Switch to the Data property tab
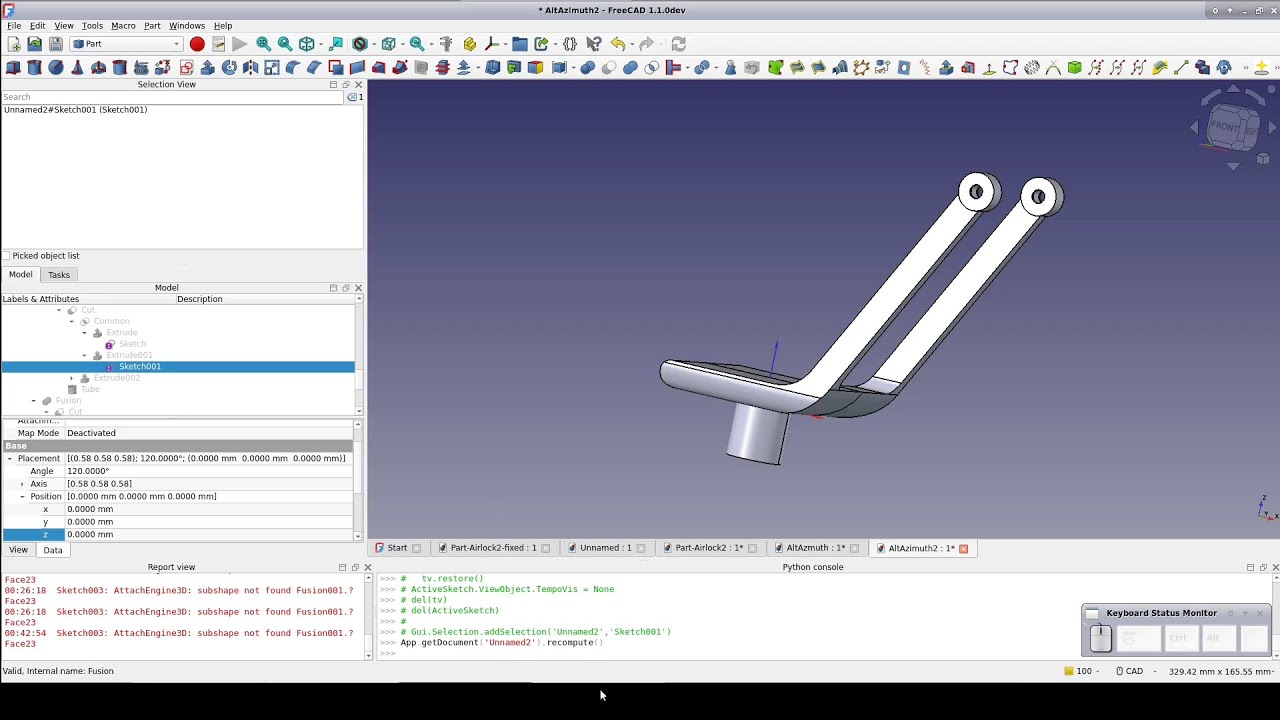The image size is (1280, 720). tap(53, 550)
